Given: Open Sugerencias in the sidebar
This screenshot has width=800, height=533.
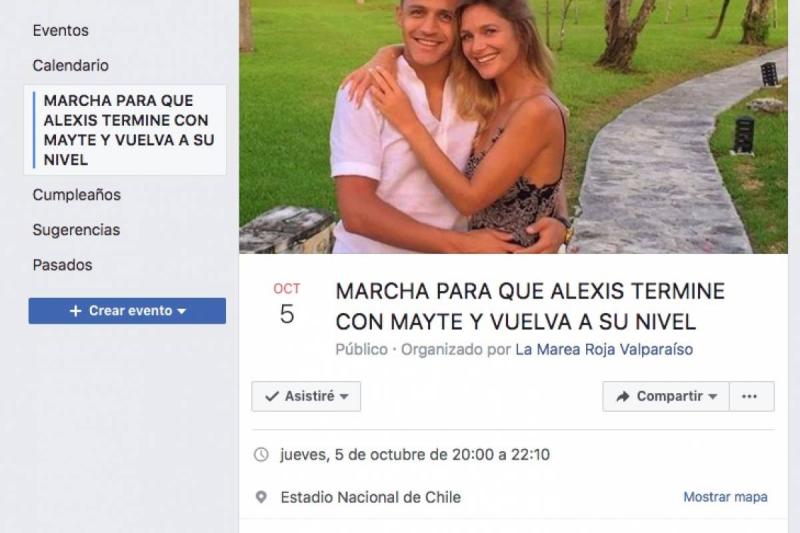Looking at the screenshot, I should tap(76, 230).
